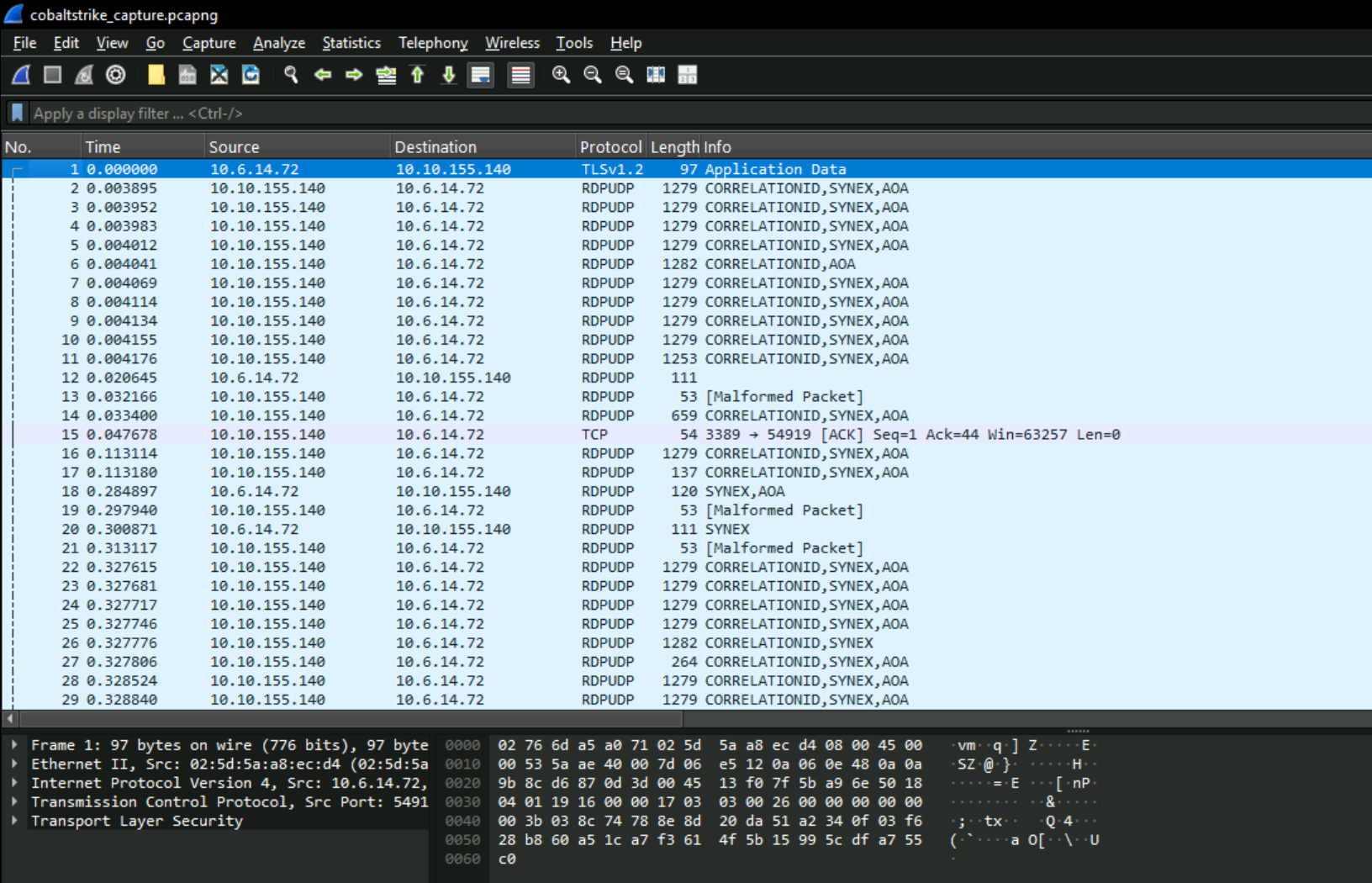Reload the capture file icon
This screenshot has height=883, width=1372.
251,75
